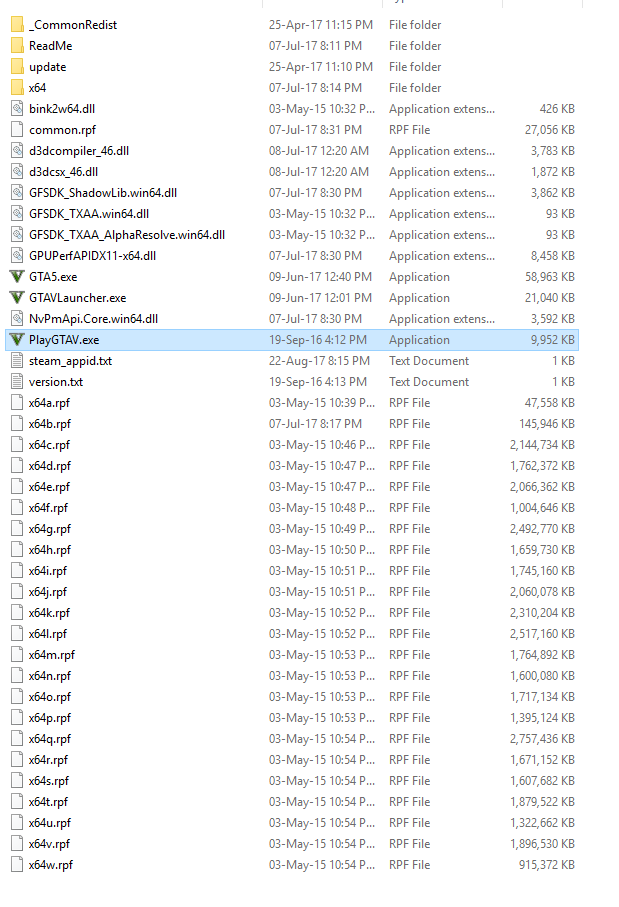
Task: Select the update folder icon
Action: point(17,67)
